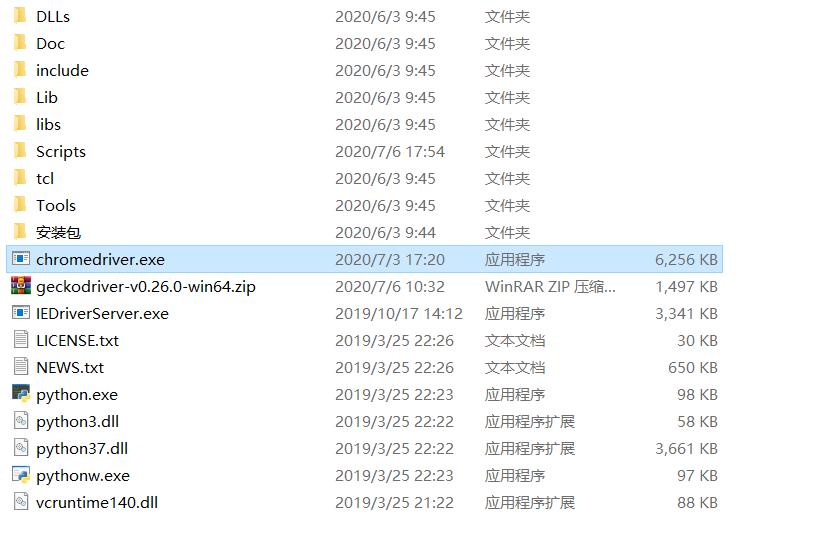Select the LICENSE.txt document icon

[x=21, y=339]
